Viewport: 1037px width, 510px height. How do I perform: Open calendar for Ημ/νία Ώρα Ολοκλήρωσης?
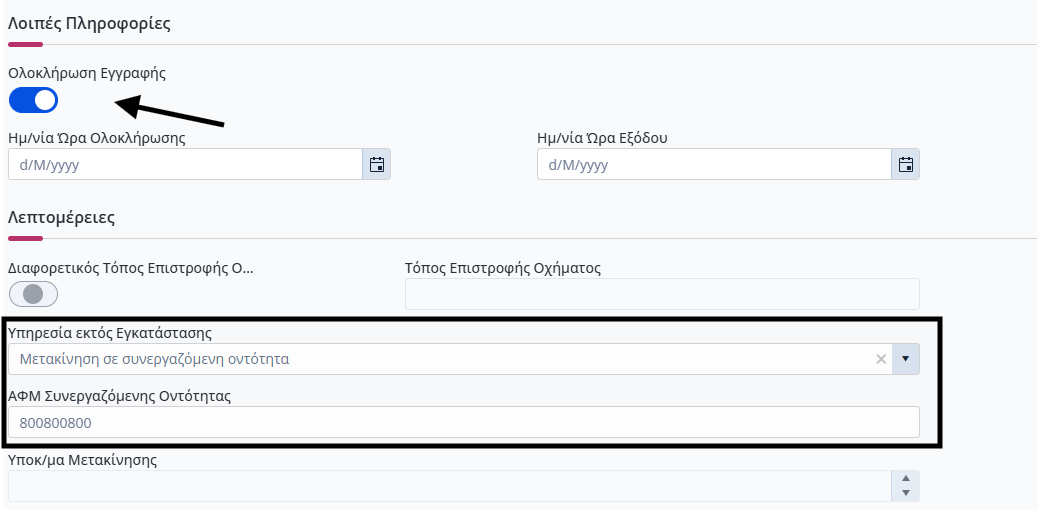(377, 164)
